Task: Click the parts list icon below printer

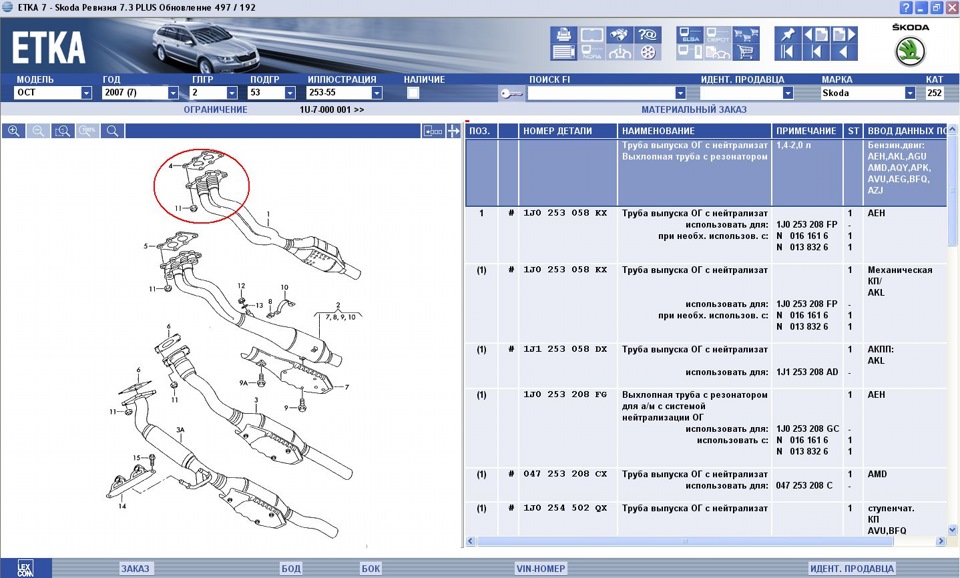Action: 563,53
